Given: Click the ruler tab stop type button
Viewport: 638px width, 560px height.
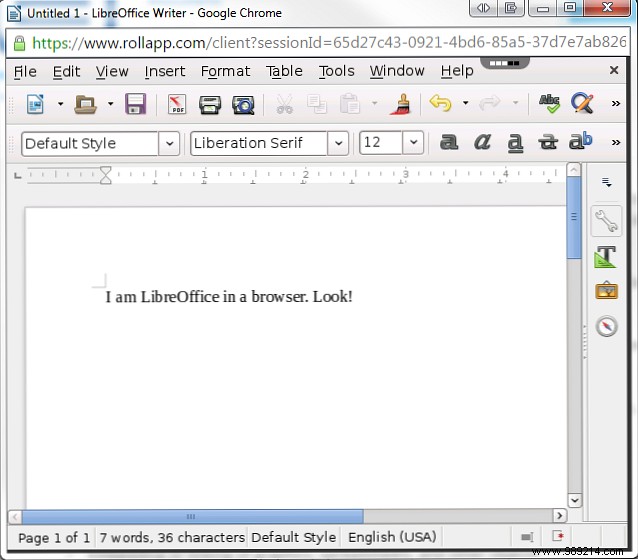Looking at the screenshot, I should 17,175.
